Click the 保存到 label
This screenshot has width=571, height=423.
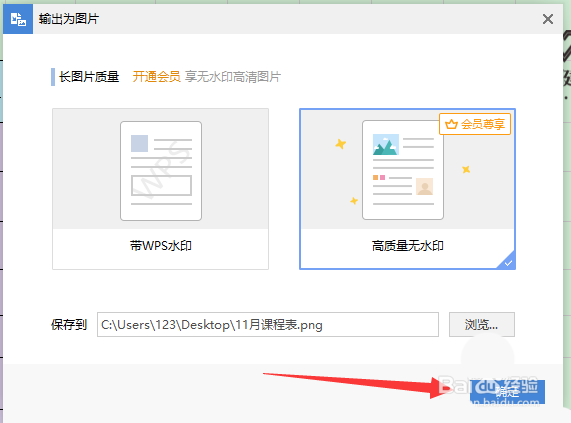coord(69,324)
